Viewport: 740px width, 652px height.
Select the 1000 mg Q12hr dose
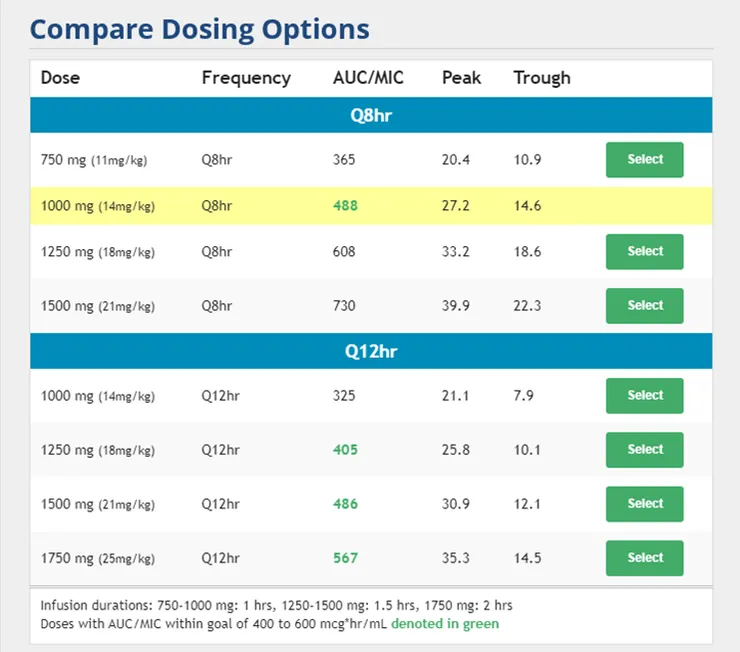[644, 396]
